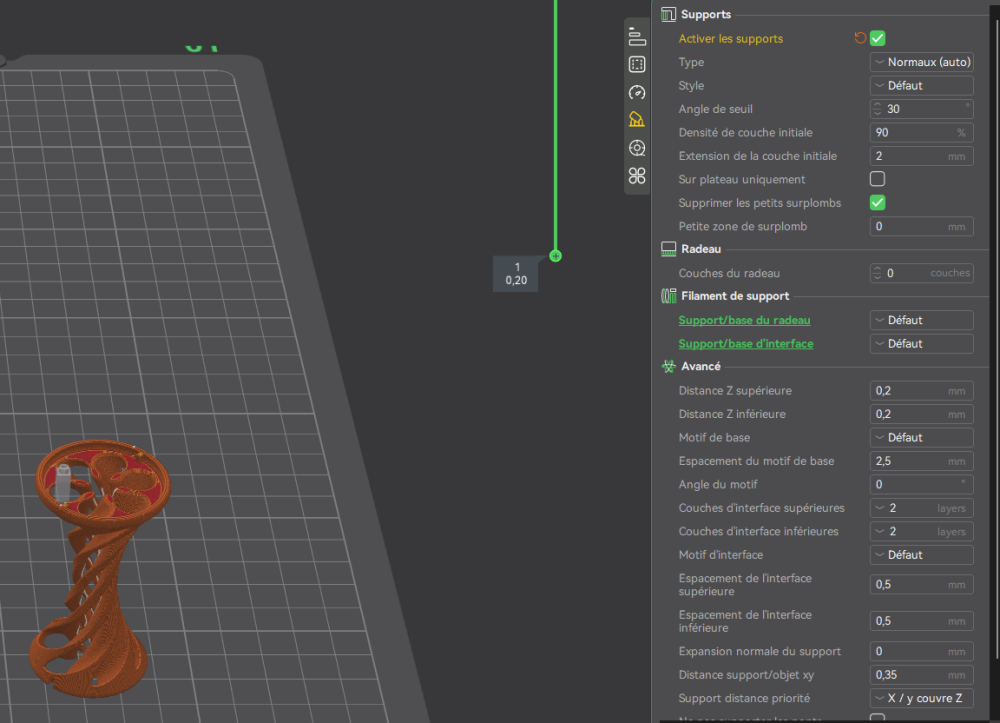Open the Style dropdown

(922, 85)
